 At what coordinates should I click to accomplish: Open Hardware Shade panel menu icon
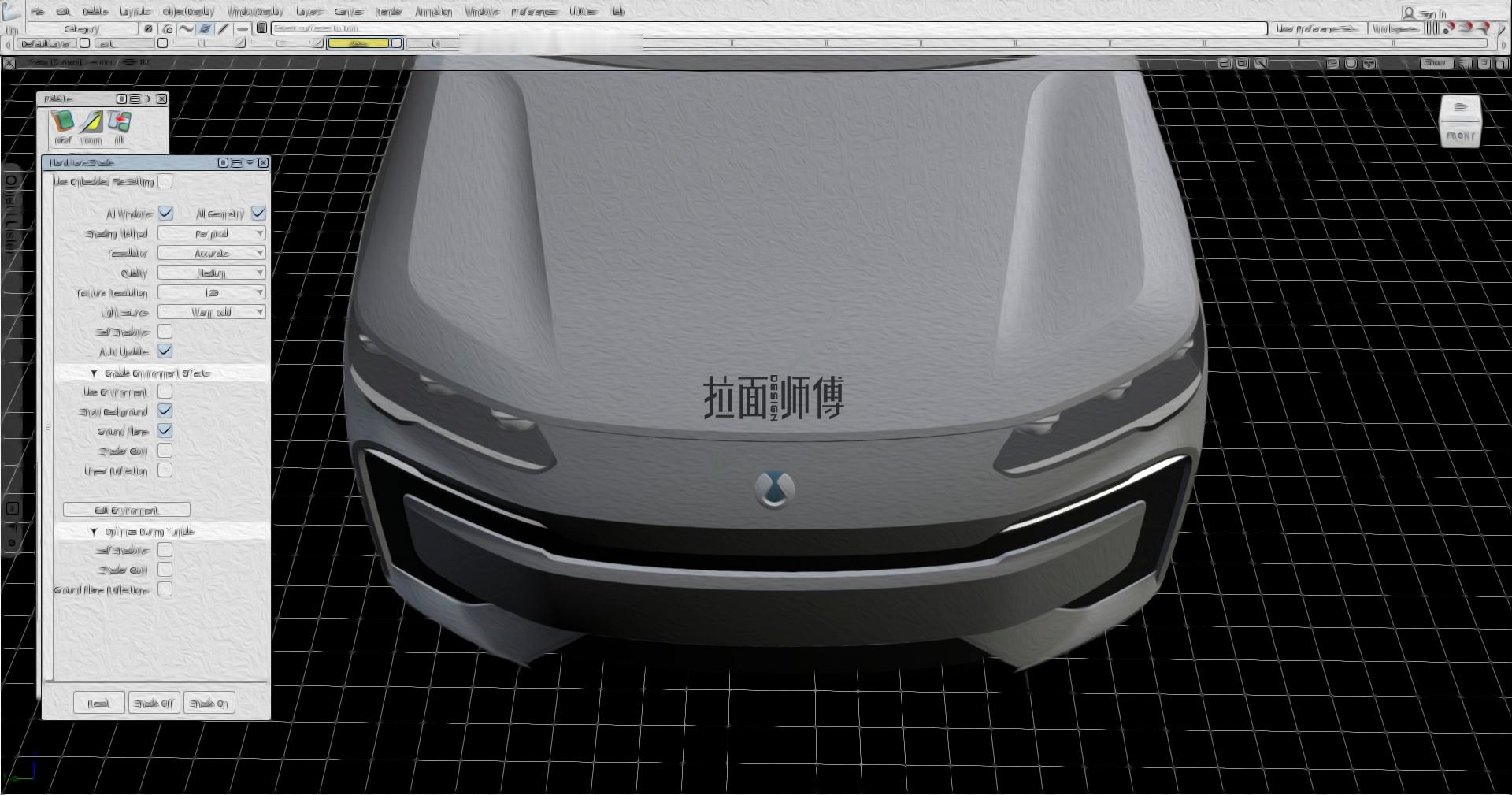click(x=236, y=162)
